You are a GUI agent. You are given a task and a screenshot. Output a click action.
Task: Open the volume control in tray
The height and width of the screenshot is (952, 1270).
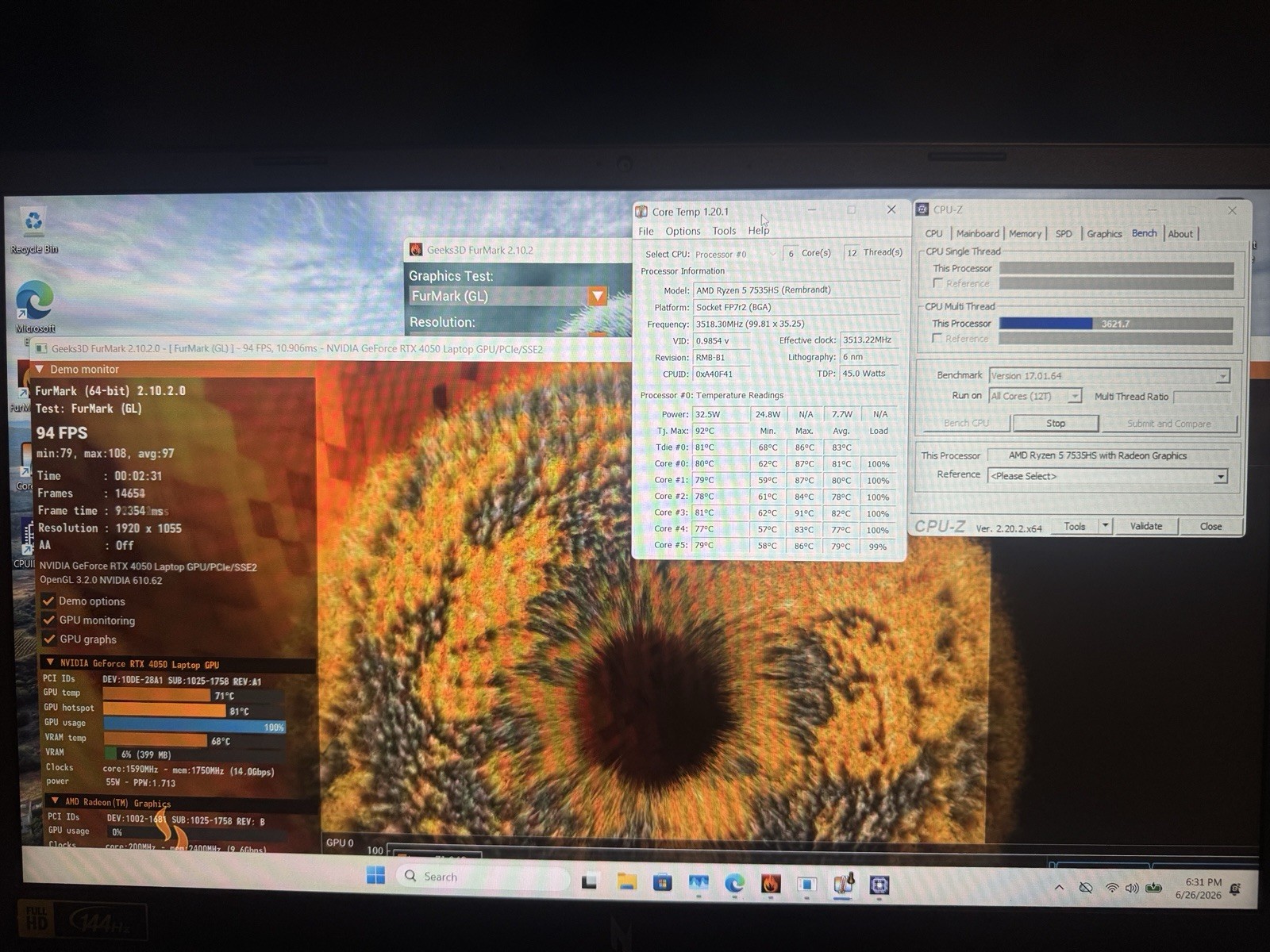(x=1132, y=889)
